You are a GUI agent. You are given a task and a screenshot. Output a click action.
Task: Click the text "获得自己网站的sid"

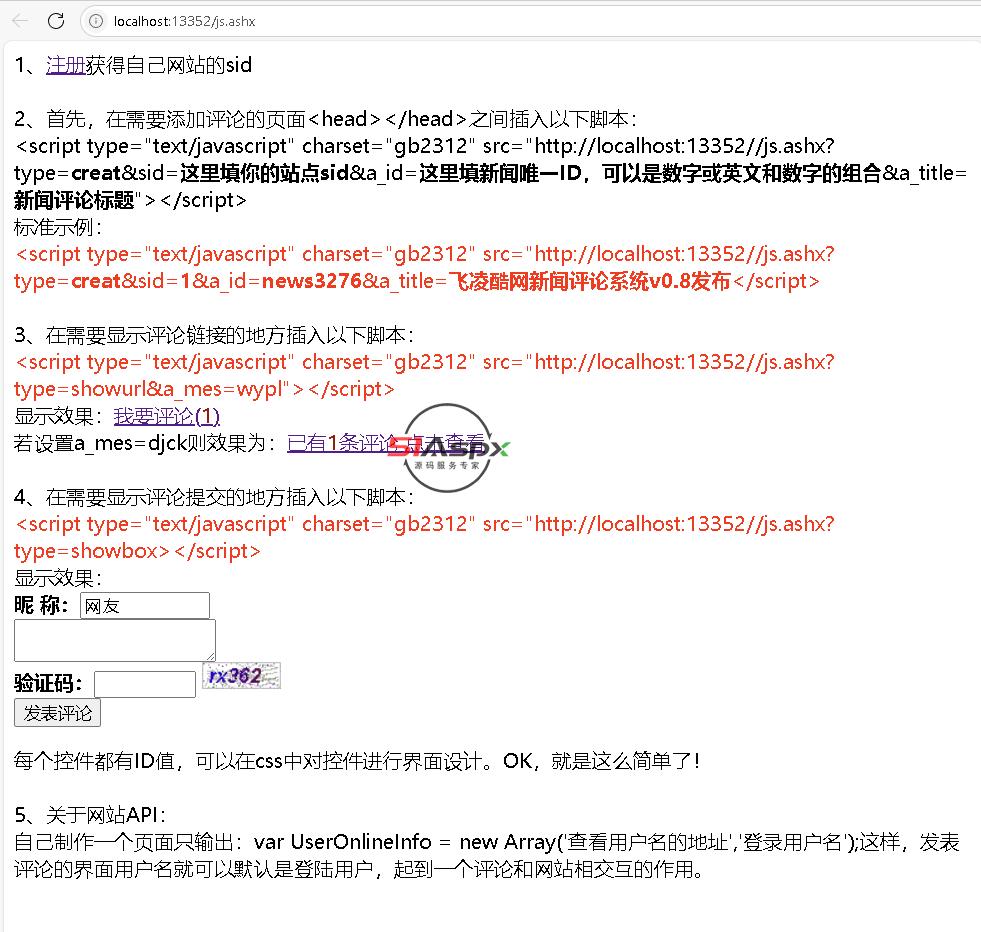169,65
